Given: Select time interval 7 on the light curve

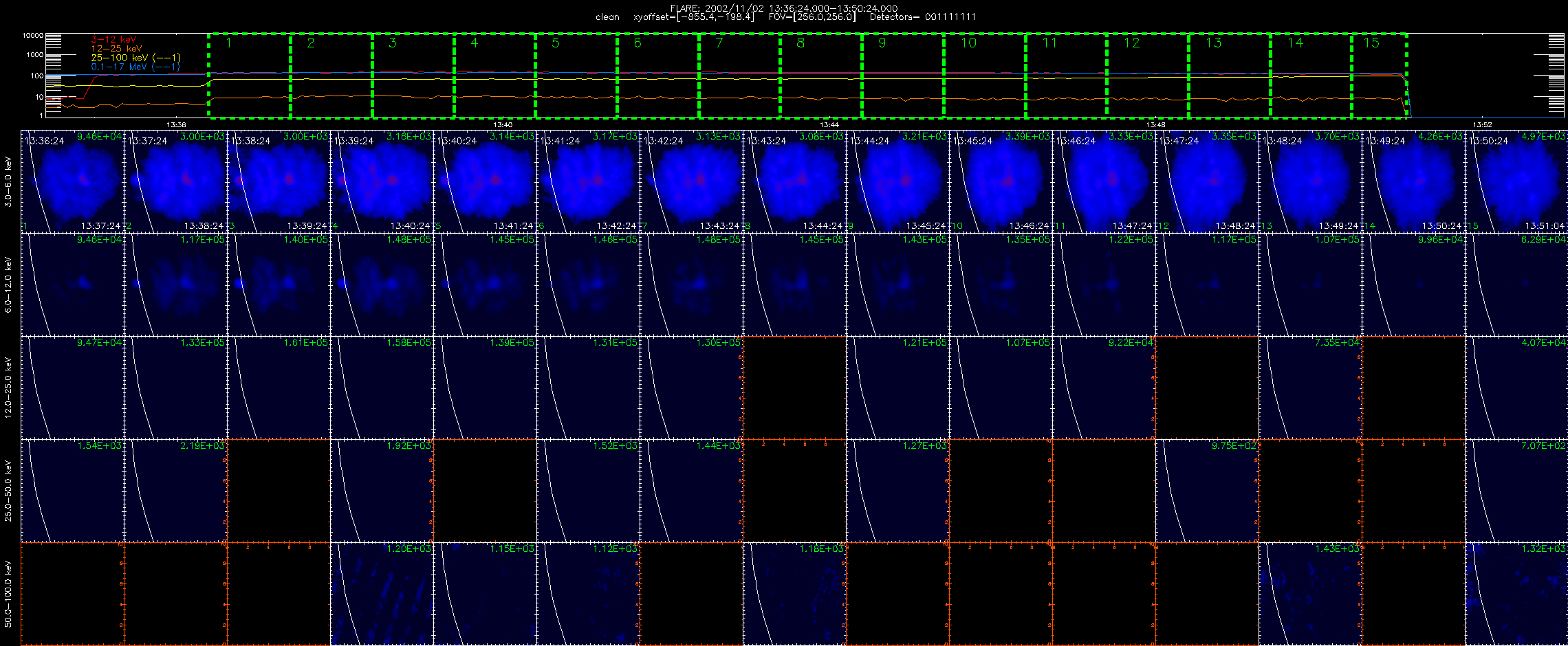Looking at the screenshot, I should tap(739, 75).
